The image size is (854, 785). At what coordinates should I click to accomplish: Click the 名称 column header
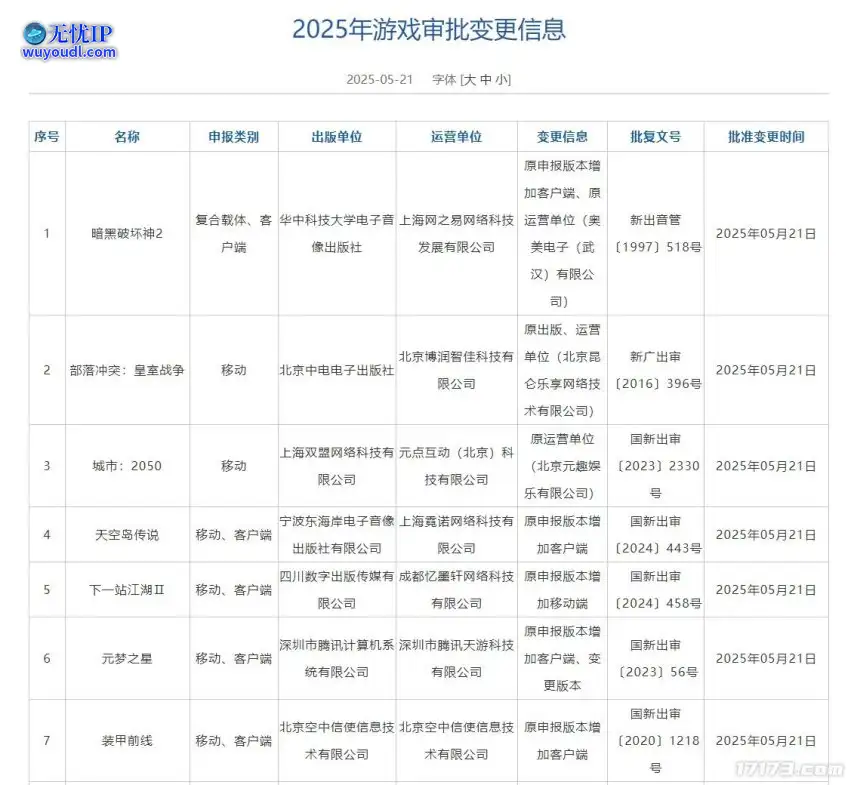coord(127,137)
